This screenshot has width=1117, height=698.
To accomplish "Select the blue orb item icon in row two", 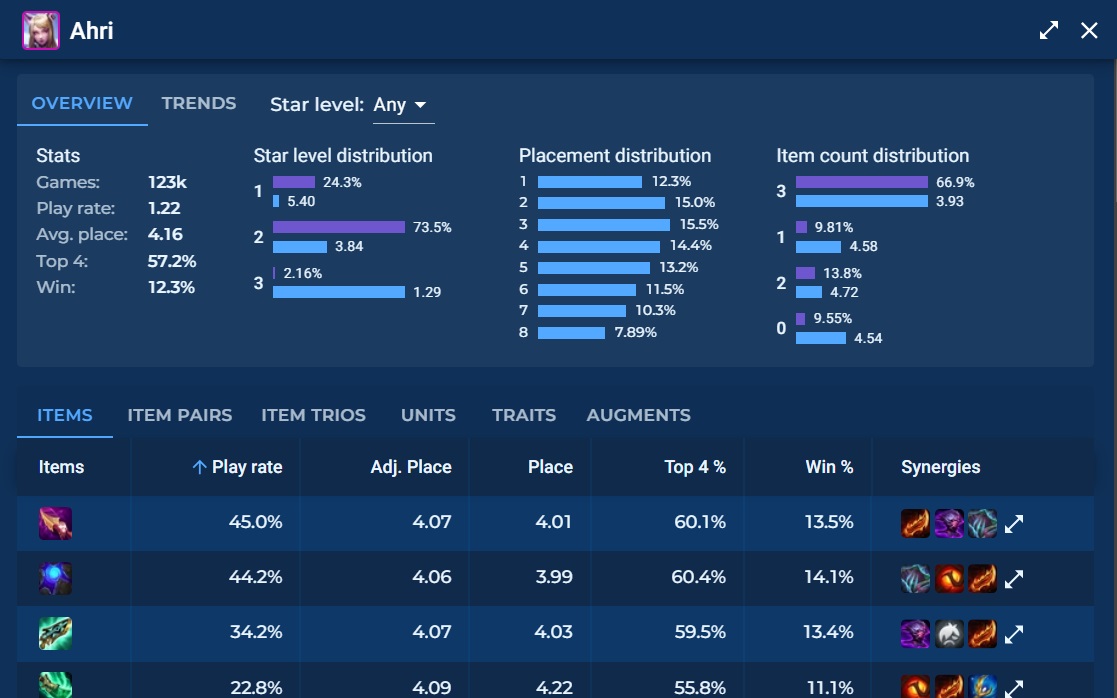I will [x=56, y=578].
